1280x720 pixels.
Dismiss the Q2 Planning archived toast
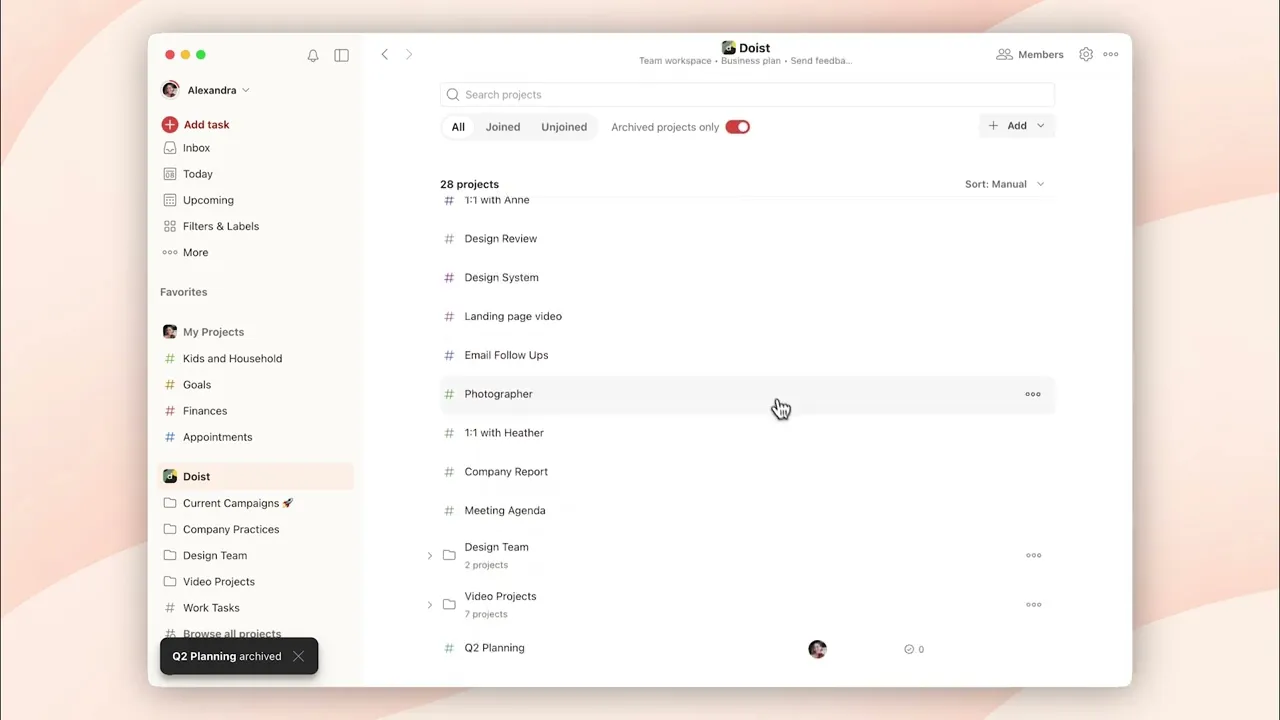point(298,656)
